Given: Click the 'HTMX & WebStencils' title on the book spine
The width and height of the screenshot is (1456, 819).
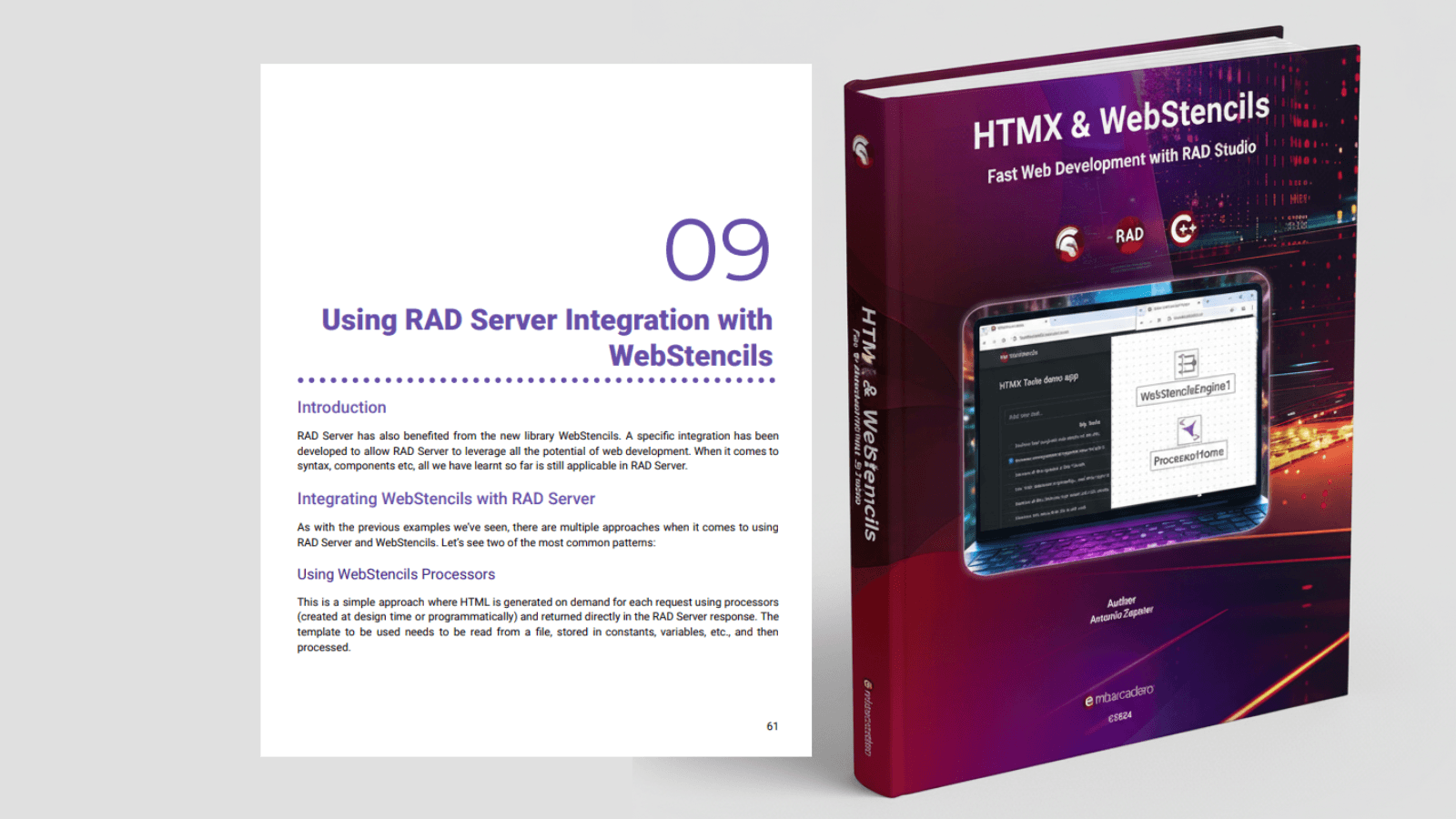Looking at the screenshot, I should tap(869, 423).
